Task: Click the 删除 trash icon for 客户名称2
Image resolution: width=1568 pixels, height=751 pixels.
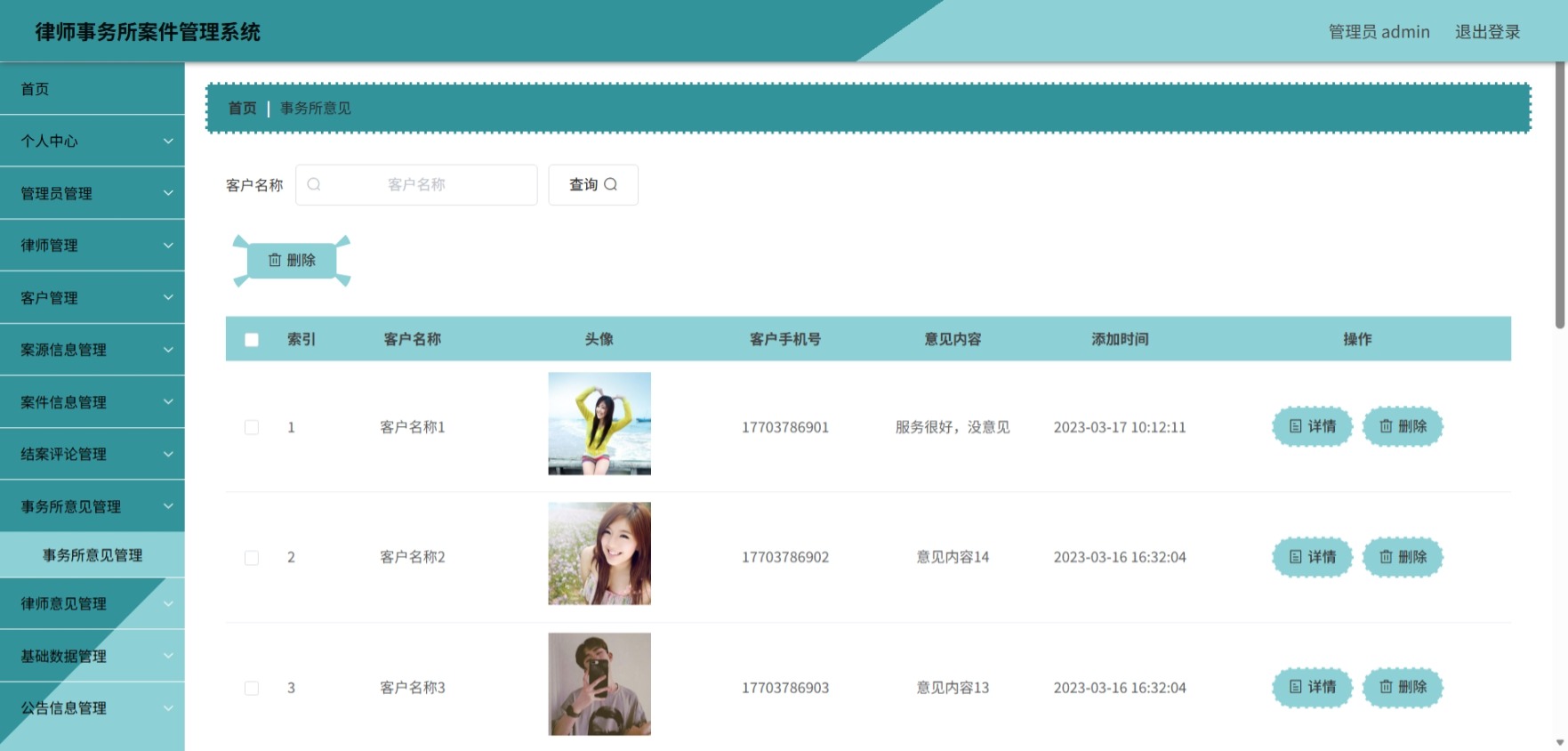Action: pyautogui.click(x=1386, y=557)
